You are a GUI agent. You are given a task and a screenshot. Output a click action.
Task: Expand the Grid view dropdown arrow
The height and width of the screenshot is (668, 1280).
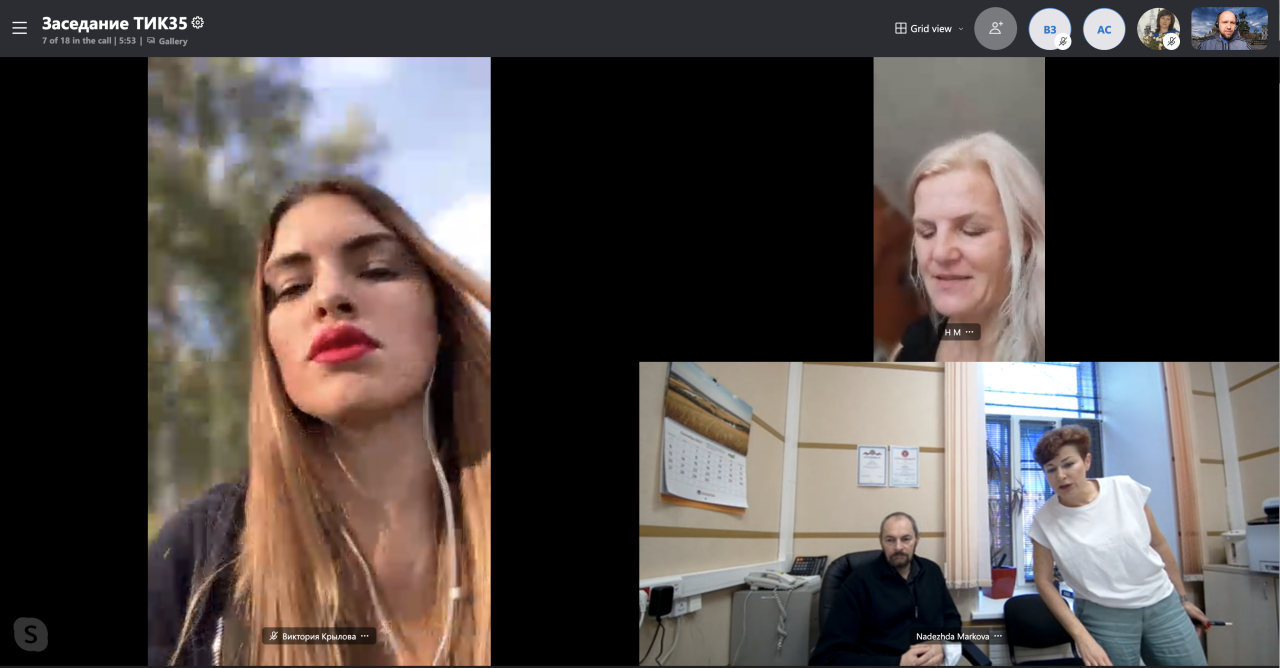[x=961, y=29]
